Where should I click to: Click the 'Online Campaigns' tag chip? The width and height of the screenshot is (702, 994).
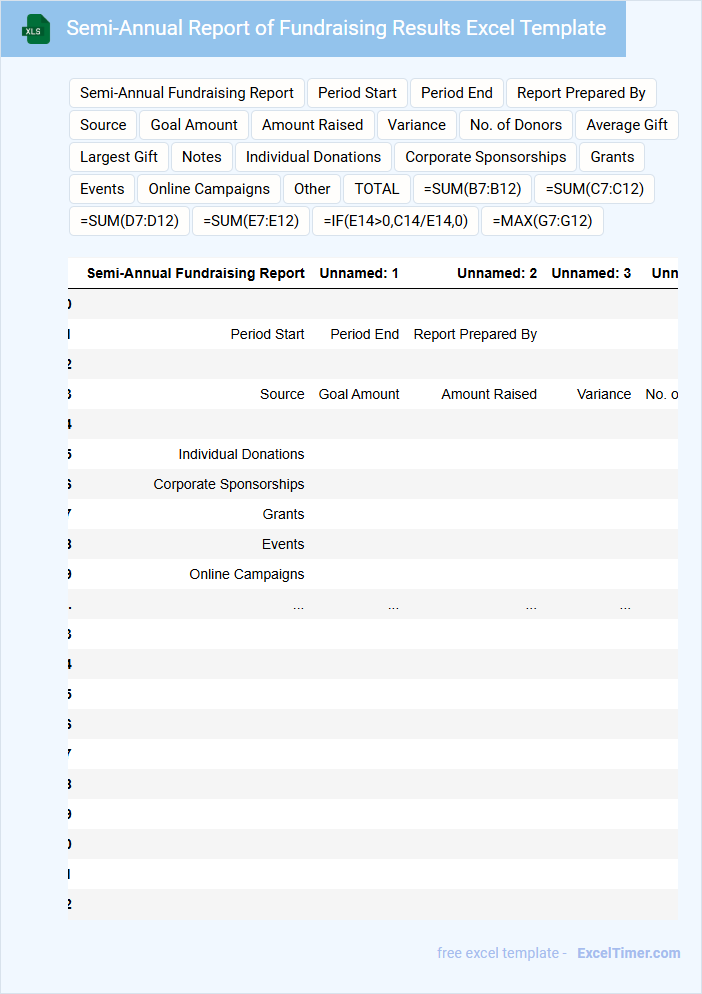pos(209,189)
